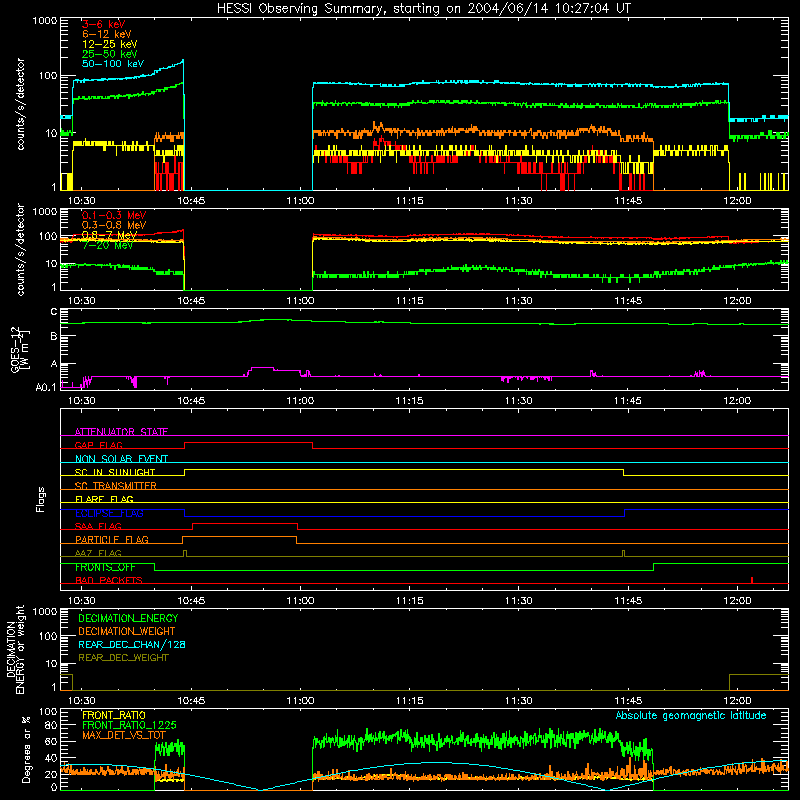This screenshot has height=800, width=800.
Task: Click the A0.1 label on GOES axis
Action: click(46, 387)
